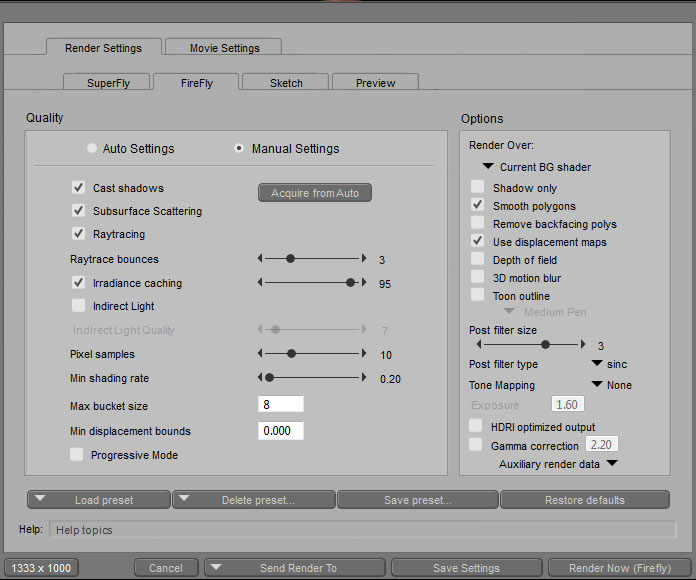
Task: Open Send Render To dropdown
Action: click(217, 568)
